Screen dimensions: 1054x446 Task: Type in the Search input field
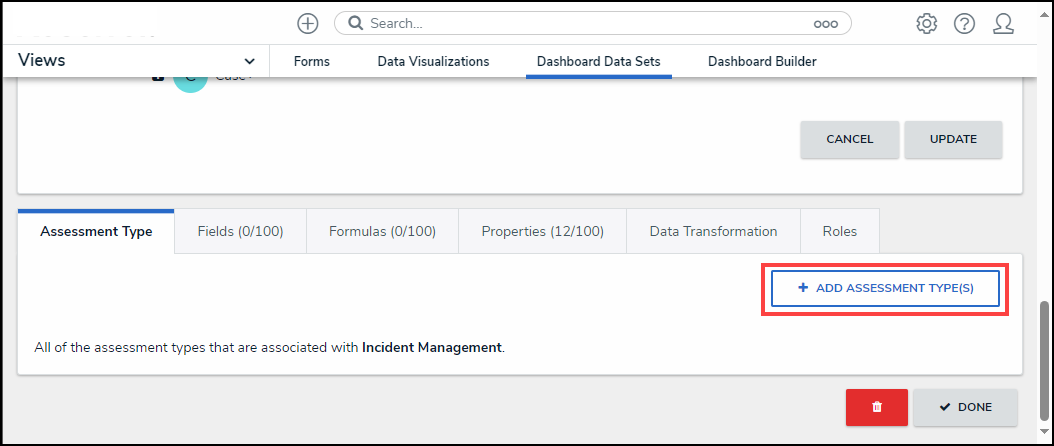pyautogui.click(x=585, y=23)
